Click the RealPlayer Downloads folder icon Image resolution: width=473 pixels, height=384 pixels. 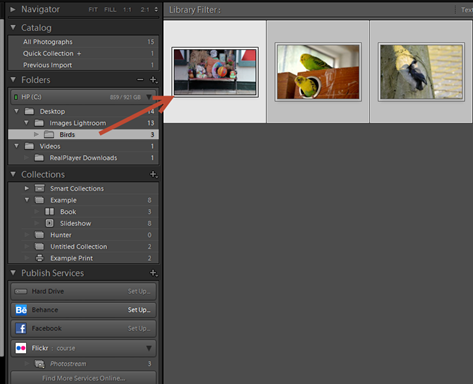pos(39,158)
